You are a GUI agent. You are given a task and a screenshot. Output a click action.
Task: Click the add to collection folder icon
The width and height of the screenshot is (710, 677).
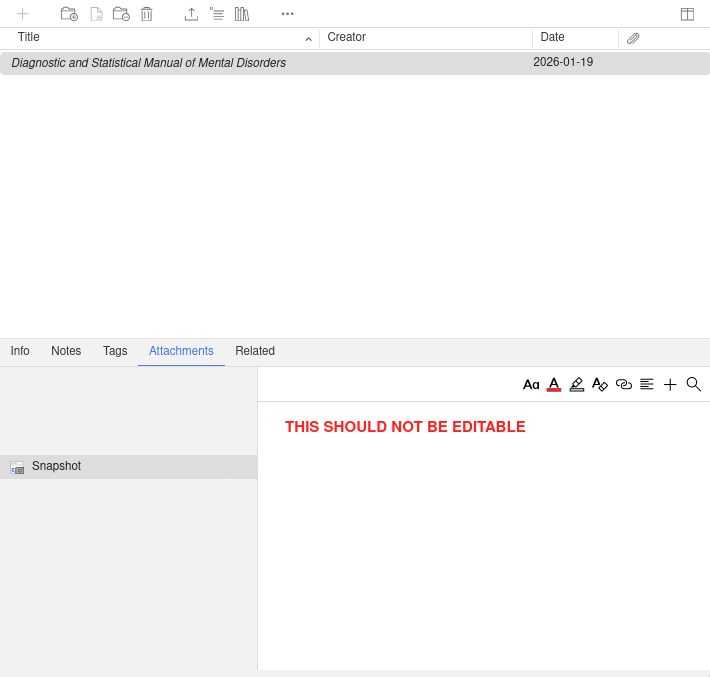click(x=69, y=14)
